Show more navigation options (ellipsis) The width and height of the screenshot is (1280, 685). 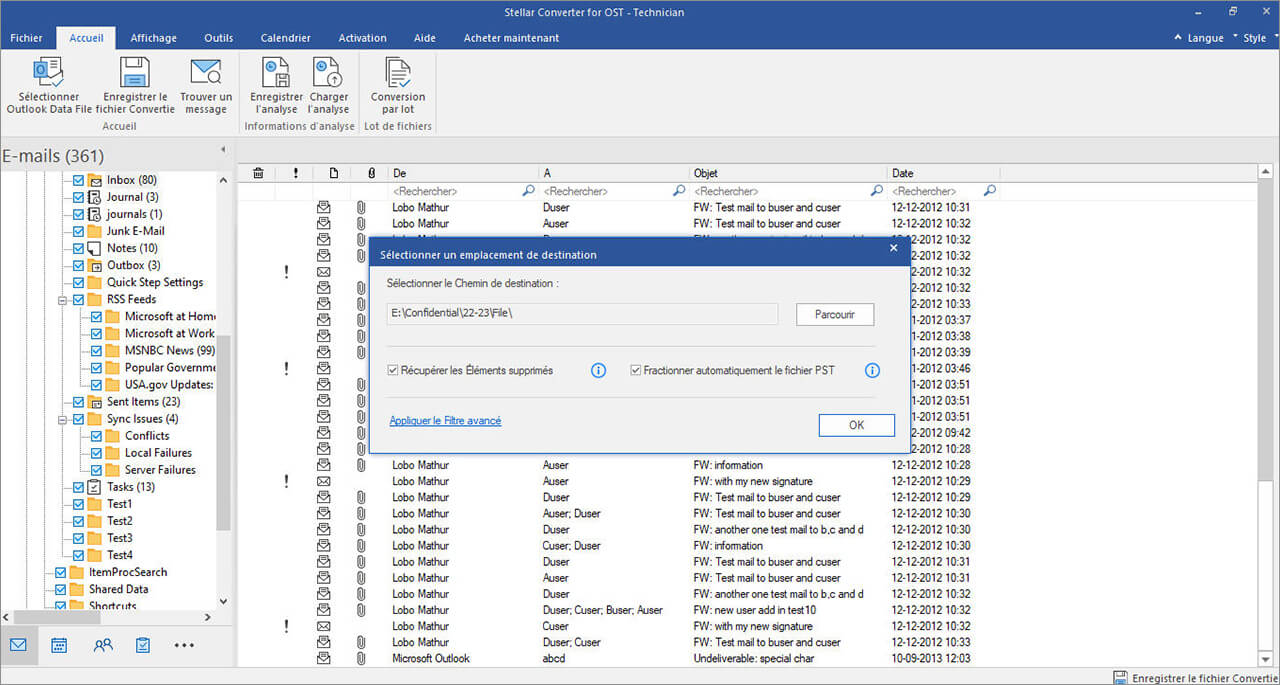tap(184, 646)
